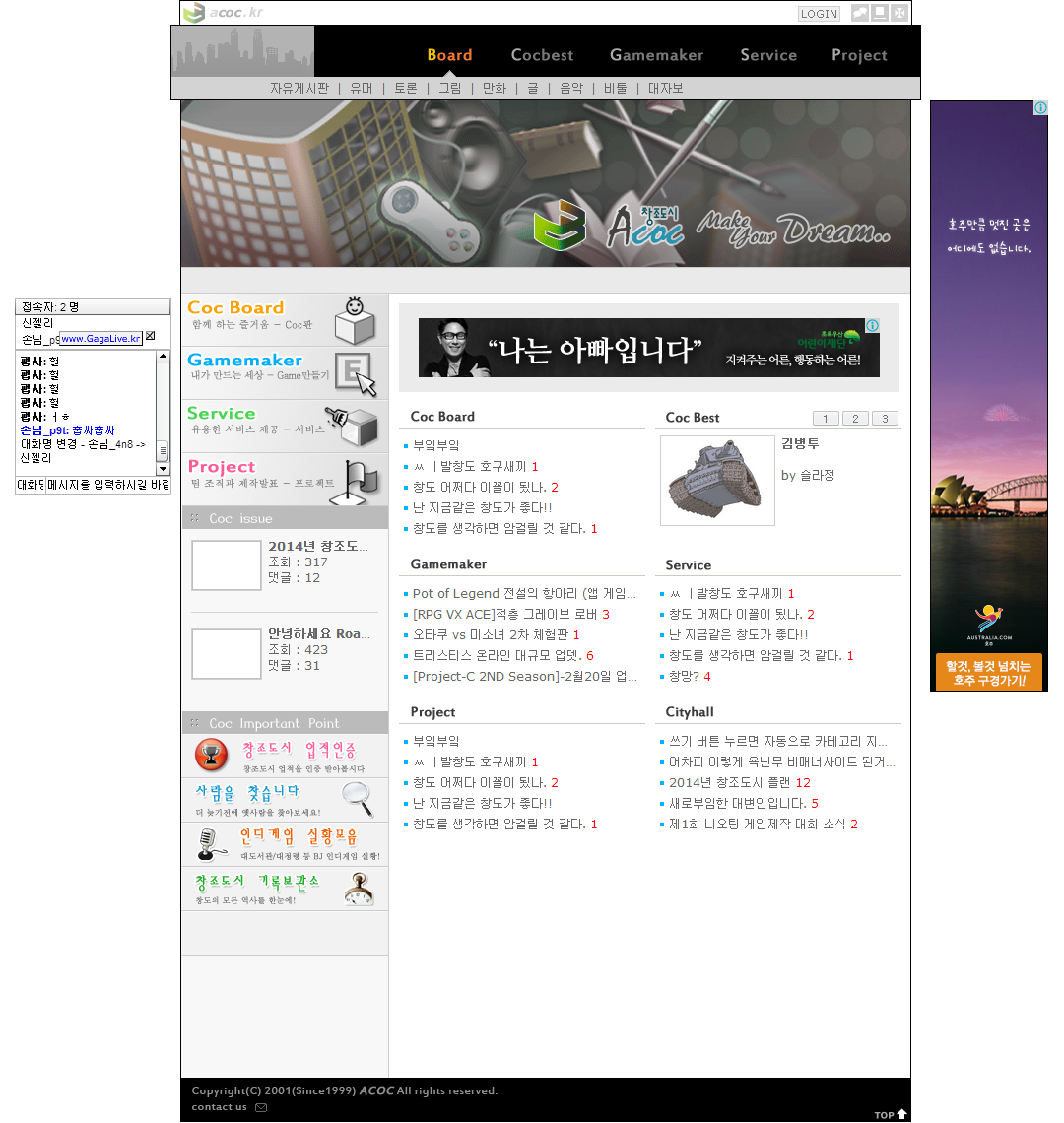This screenshot has height=1123, width=1064.
Task: Go to 유머 submenu
Action: point(362,88)
